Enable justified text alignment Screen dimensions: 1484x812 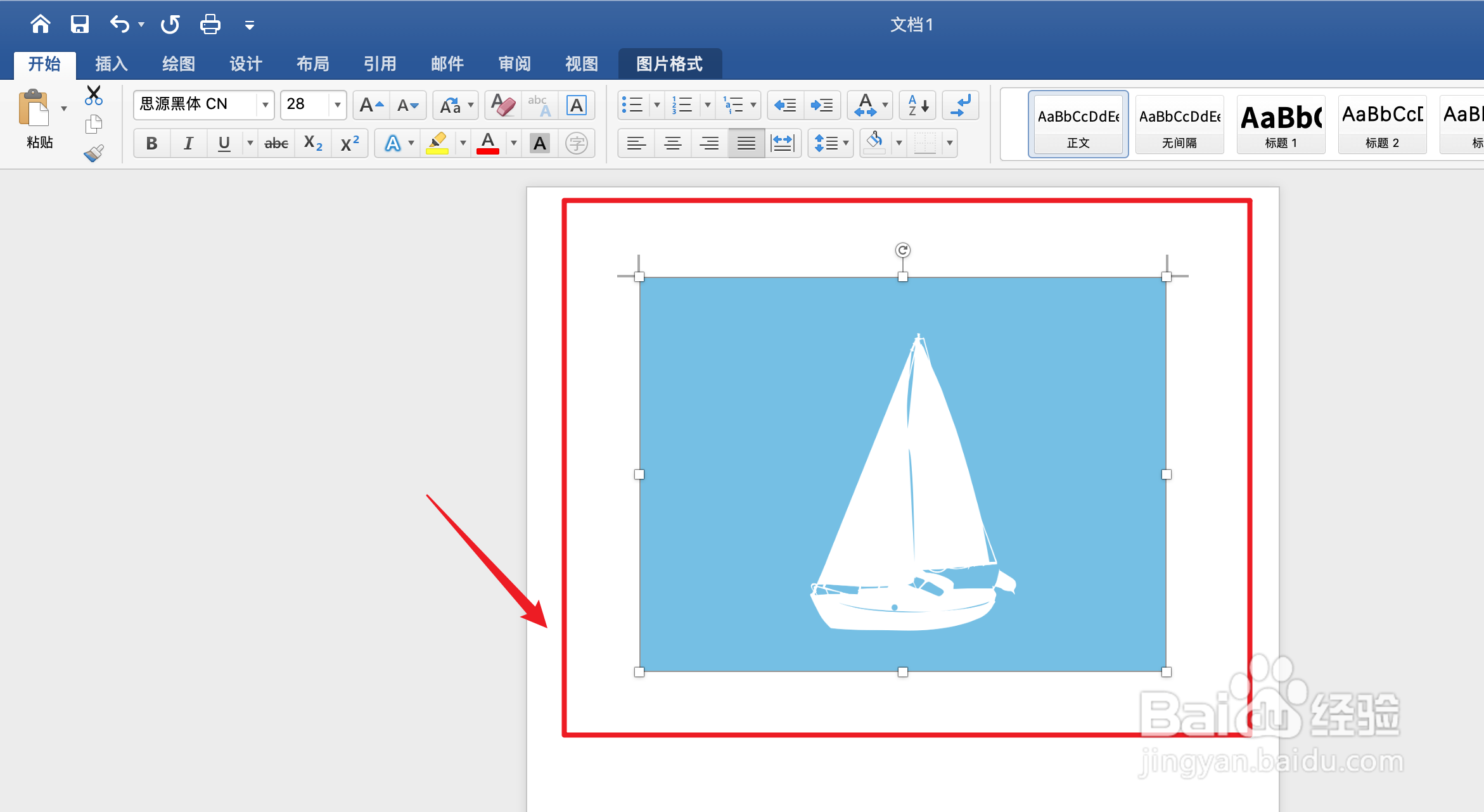pos(746,143)
